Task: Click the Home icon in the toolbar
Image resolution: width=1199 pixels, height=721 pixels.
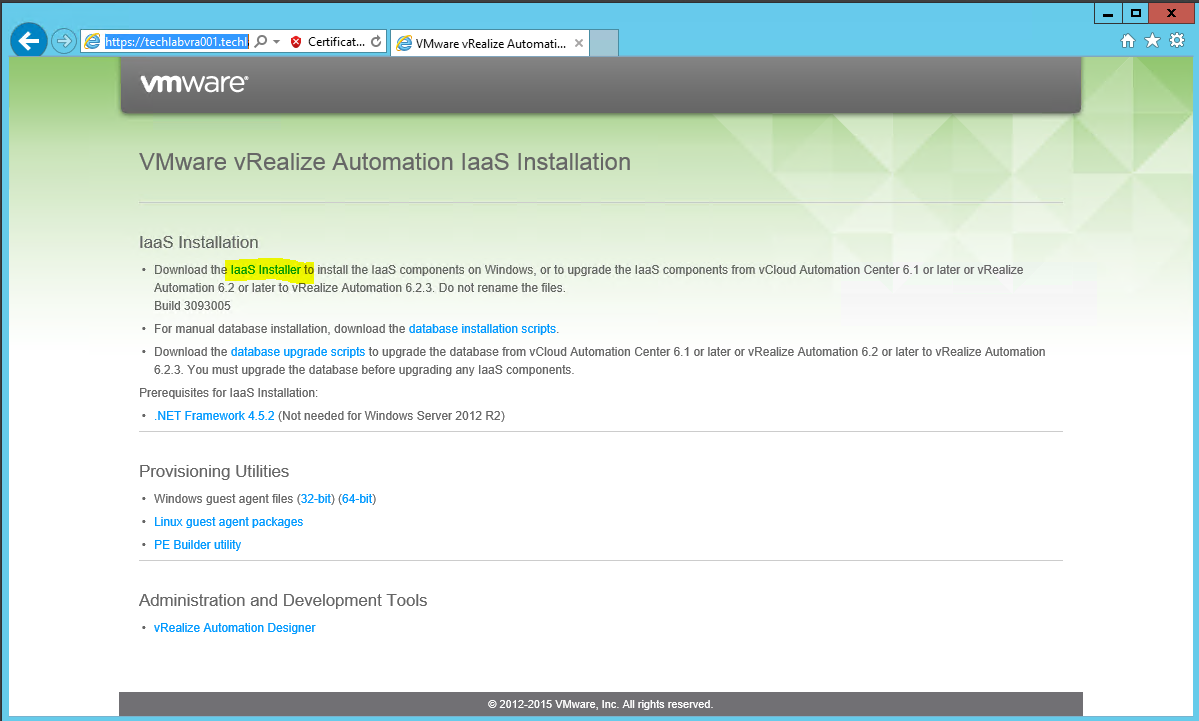Action: pos(1127,41)
